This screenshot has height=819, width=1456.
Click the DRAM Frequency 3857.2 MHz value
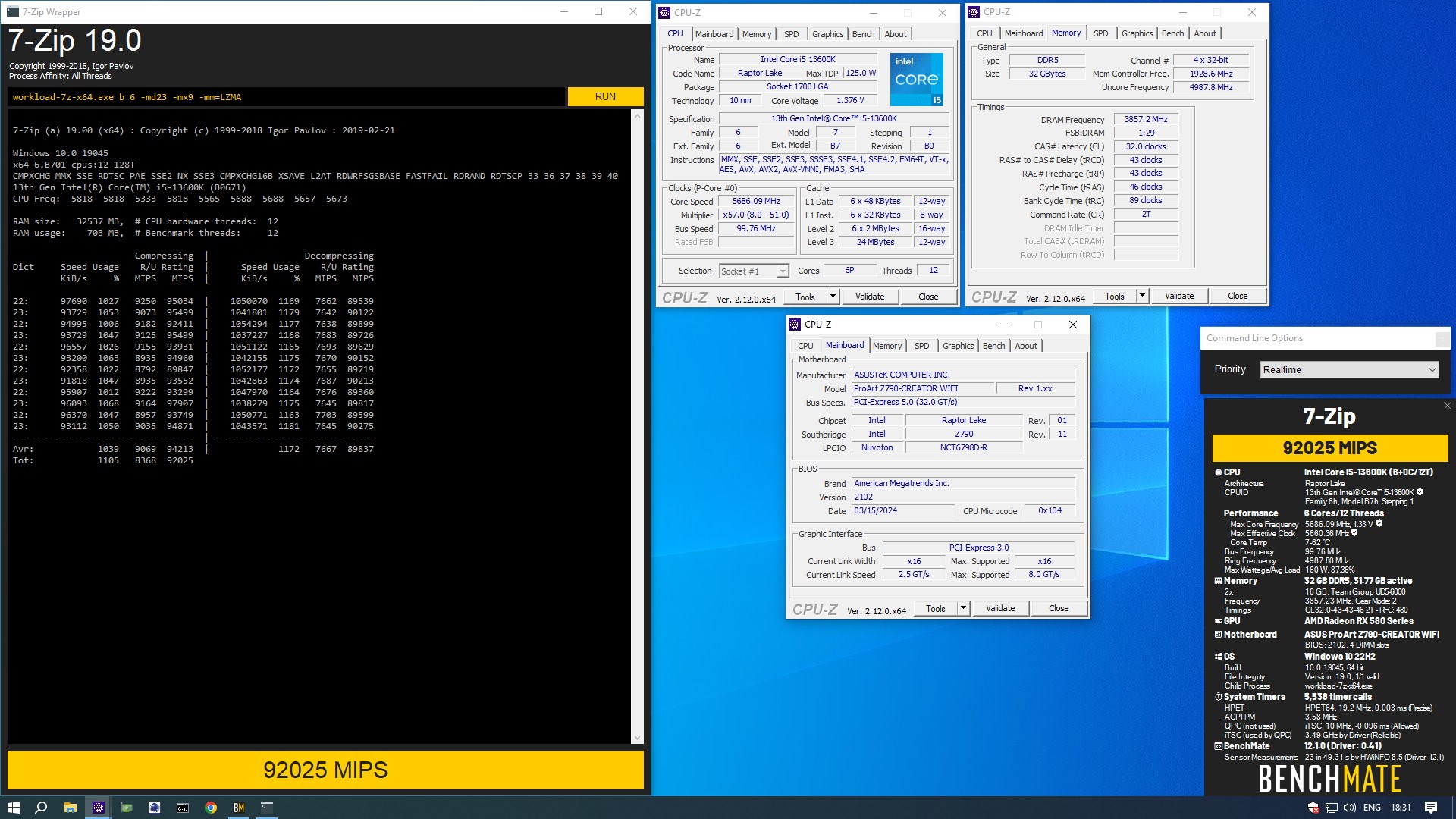(1146, 119)
